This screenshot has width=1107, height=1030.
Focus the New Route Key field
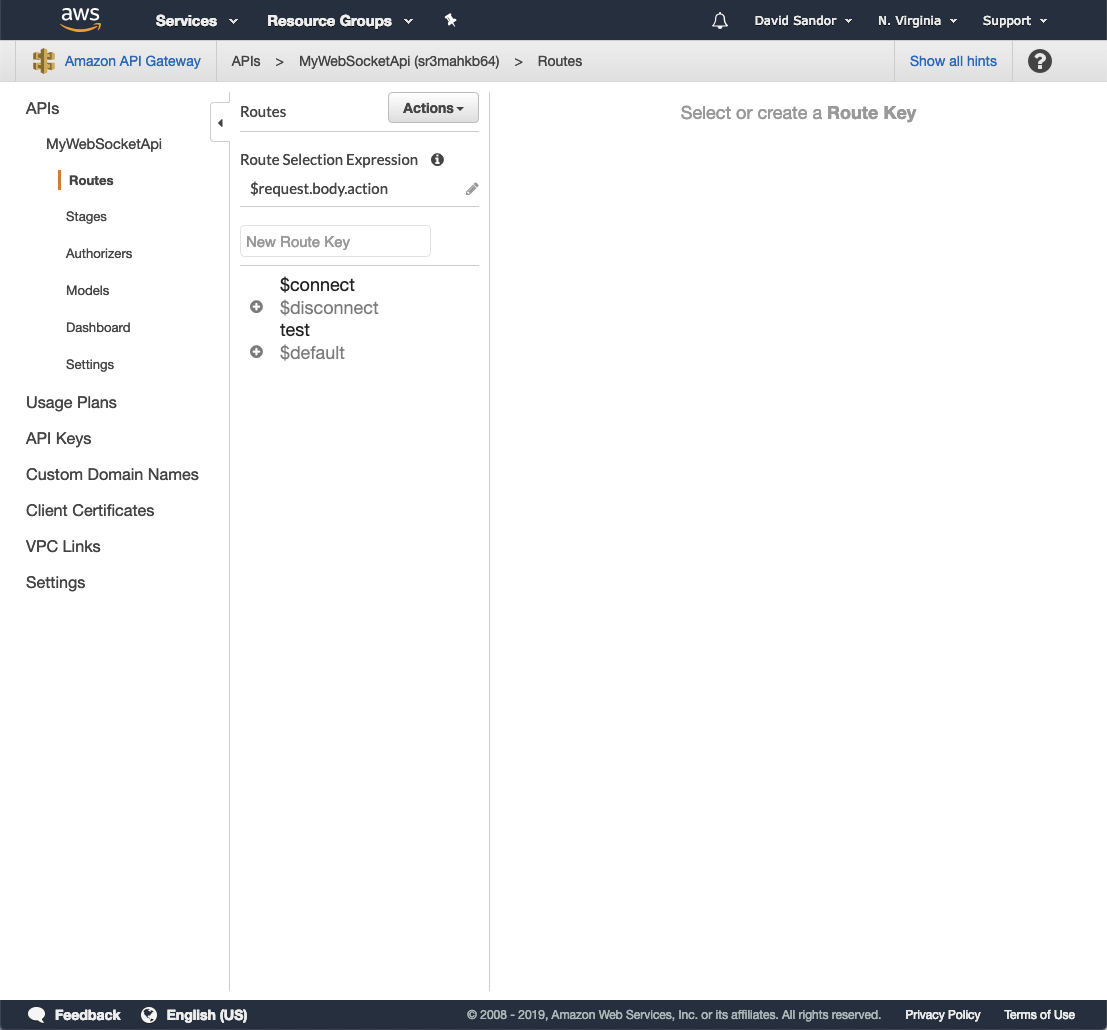335,241
